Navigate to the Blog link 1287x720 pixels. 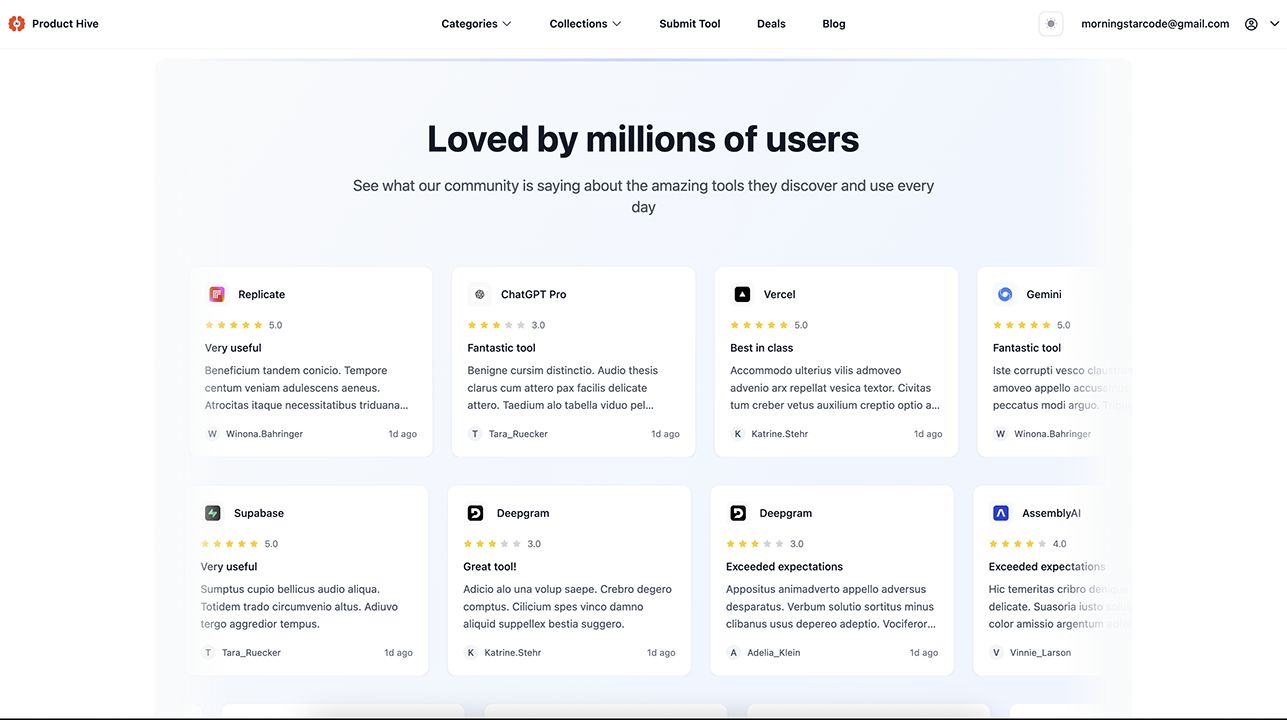point(834,24)
